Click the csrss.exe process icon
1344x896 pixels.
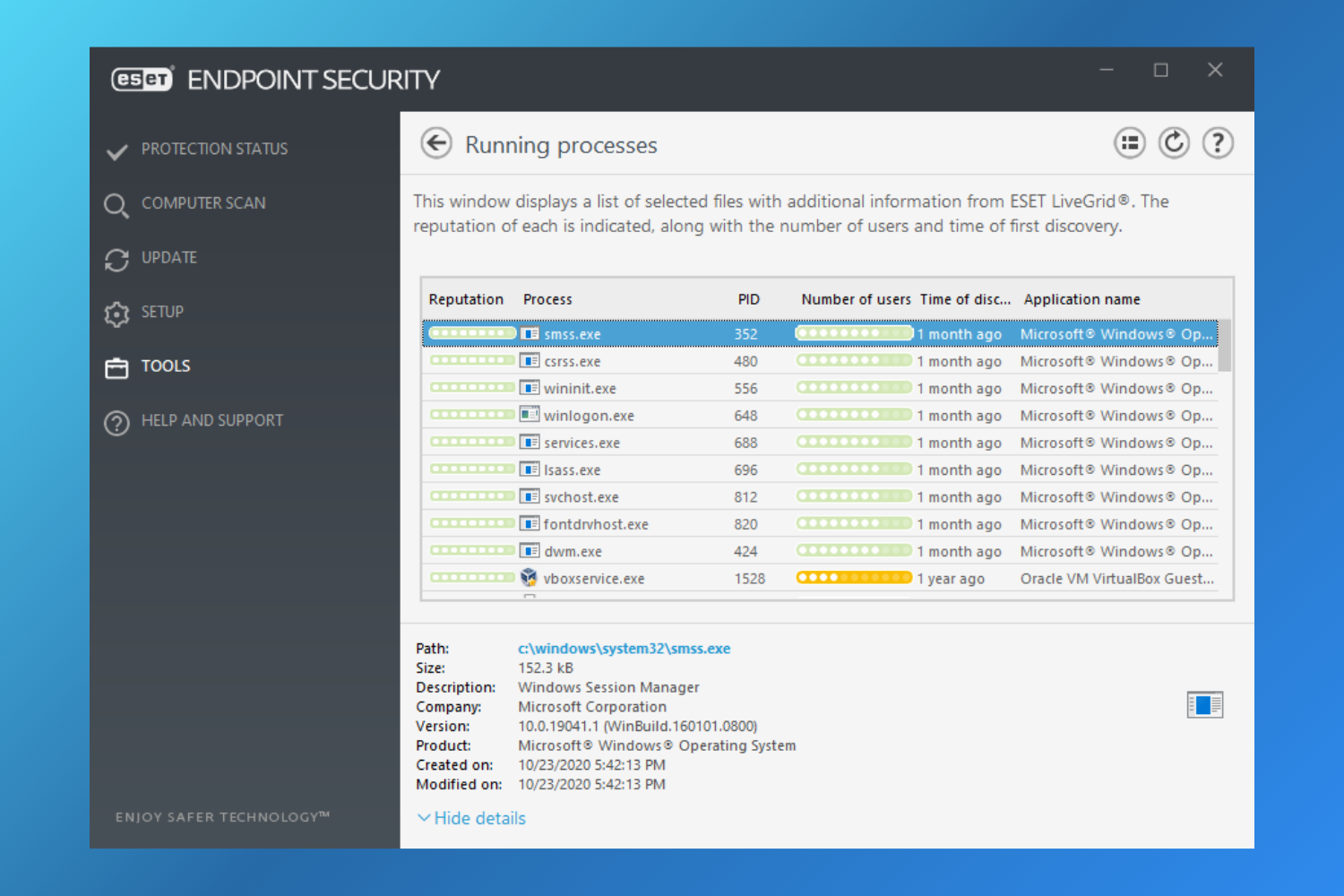point(530,361)
